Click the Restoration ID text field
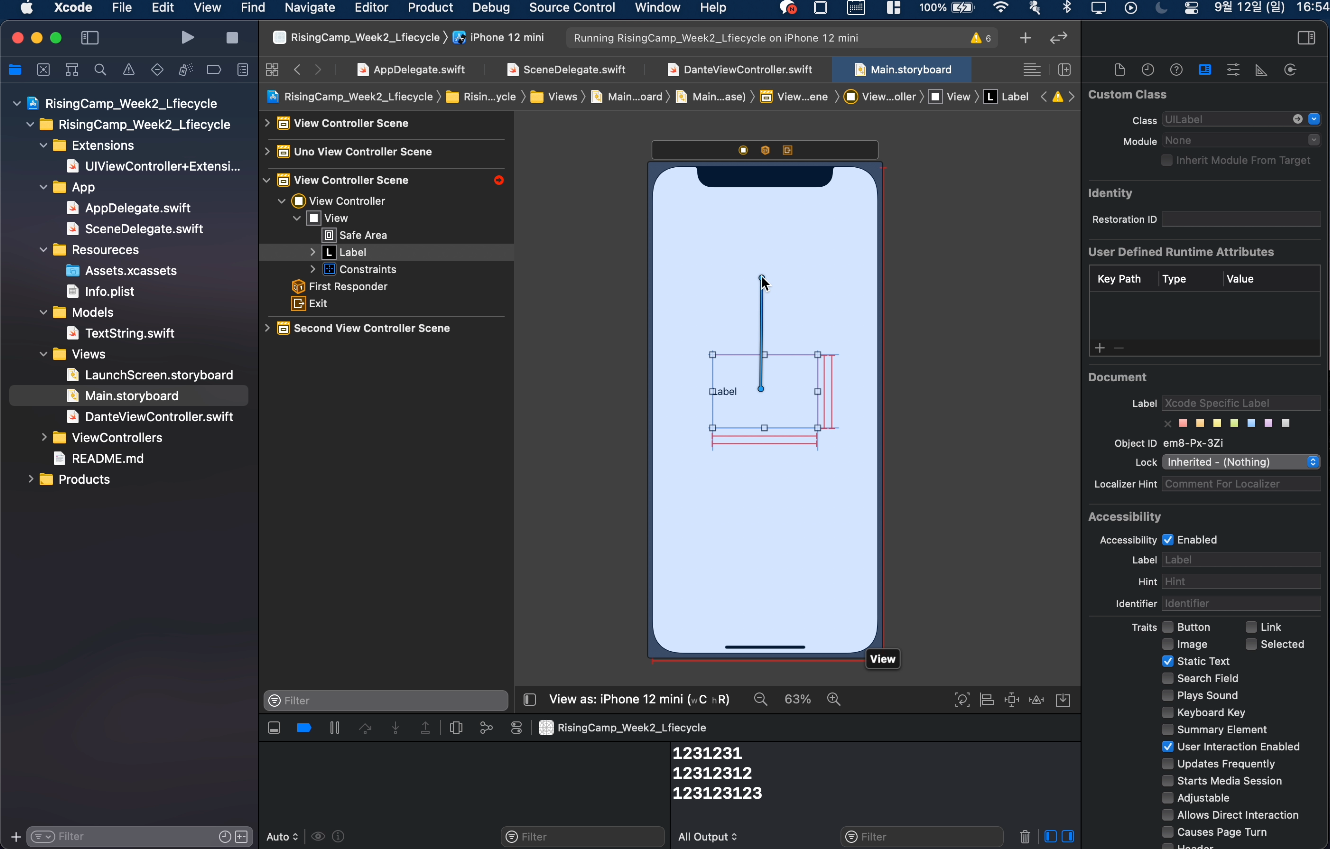1330x849 pixels. [x=1240, y=219]
